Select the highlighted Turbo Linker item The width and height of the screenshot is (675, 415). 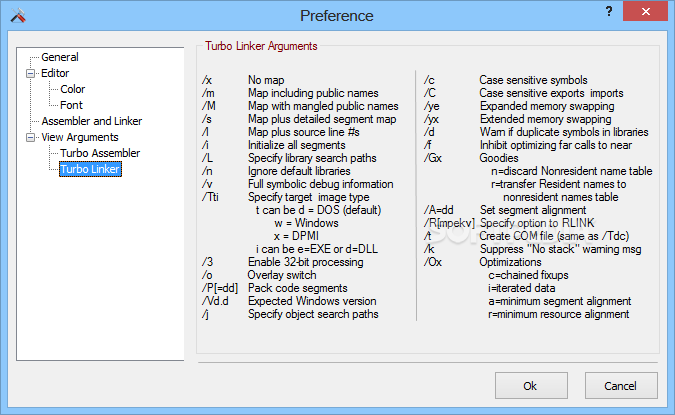tap(90, 169)
